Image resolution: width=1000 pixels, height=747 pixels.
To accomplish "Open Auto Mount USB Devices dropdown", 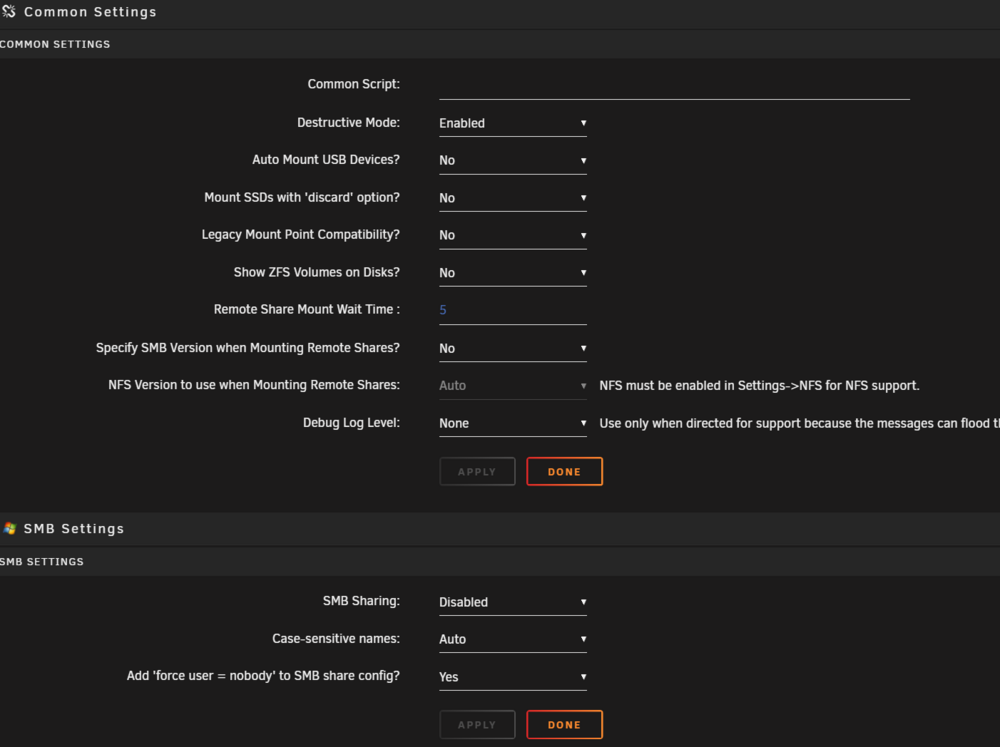I will [513, 160].
